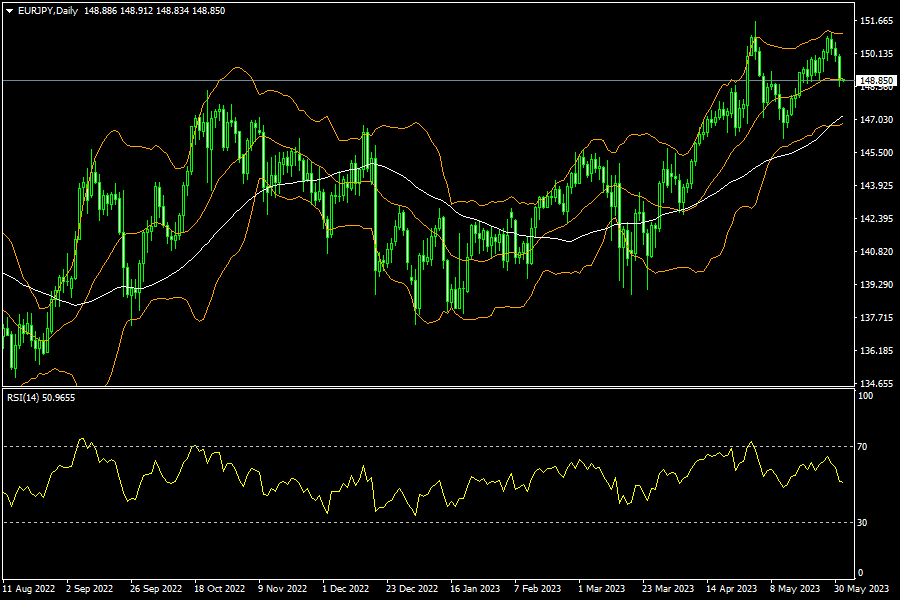Select the 139.290 price scale value
The height and width of the screenshot is (600, 900).
click(876, 285)
